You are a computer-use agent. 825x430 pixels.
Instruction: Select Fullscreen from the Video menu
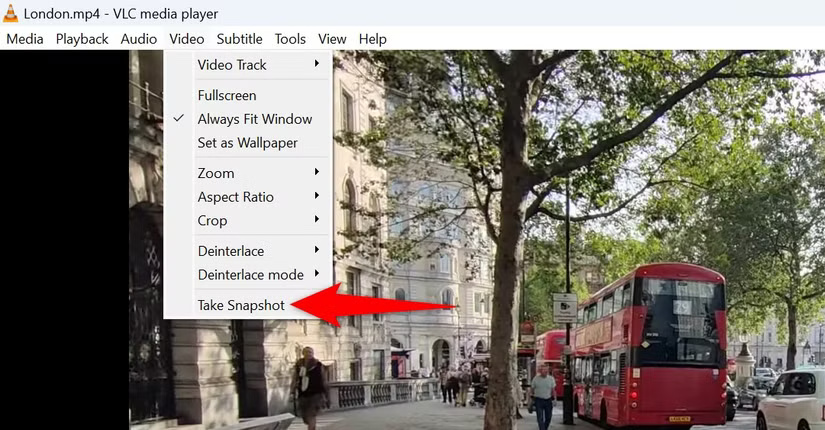pos(248,95)
